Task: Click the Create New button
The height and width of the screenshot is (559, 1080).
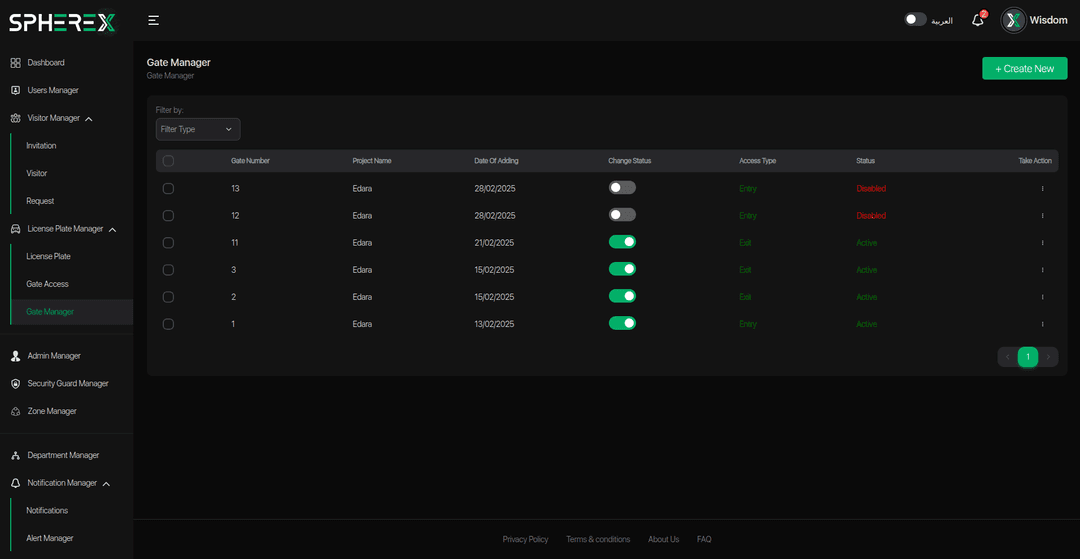Action: pos(1024,68)
